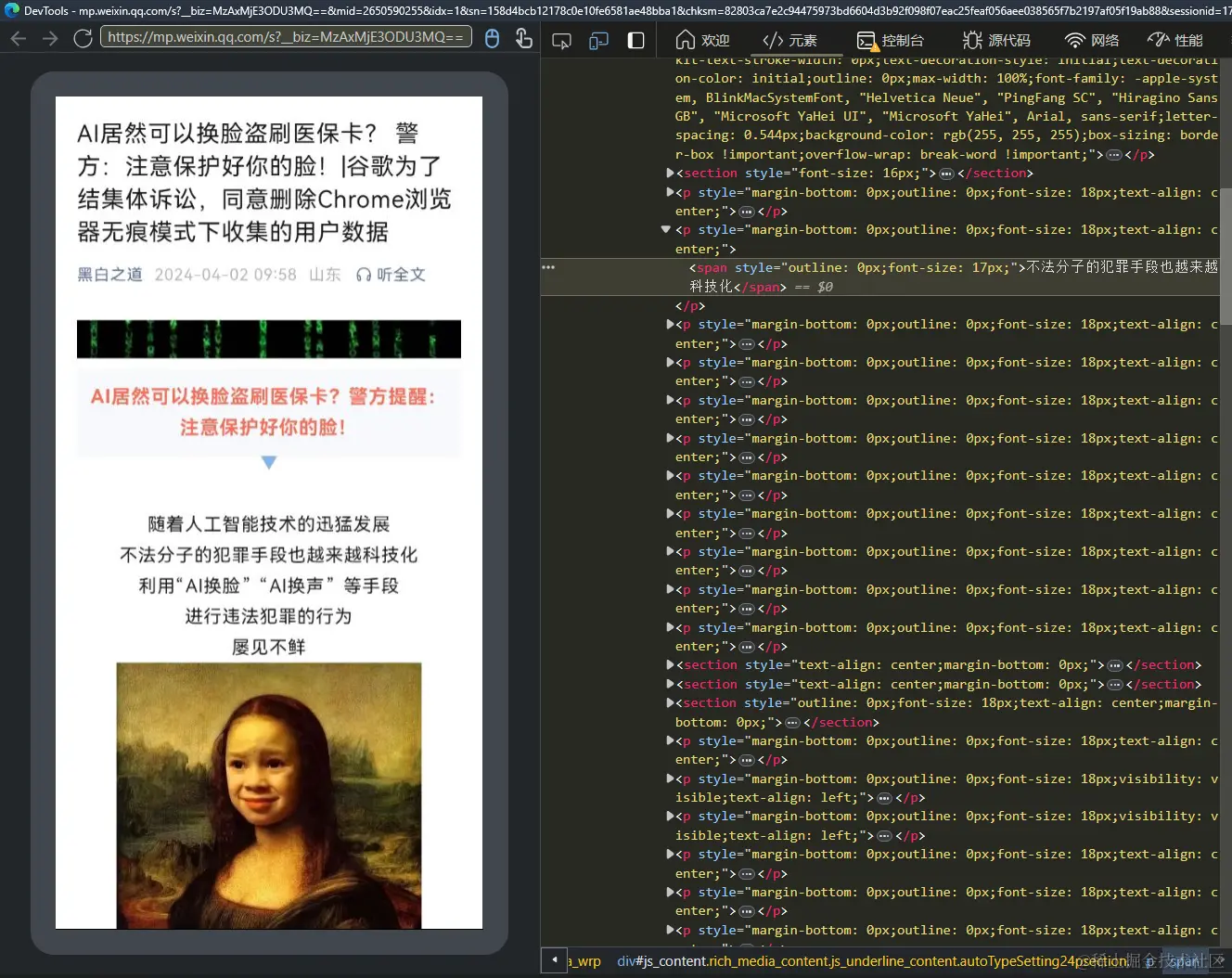Reload the emulated page

pyautogui.click(x=83, y=38)
